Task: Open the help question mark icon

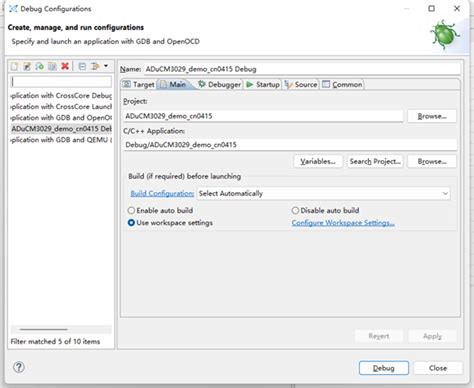Action: pos(19,367)
